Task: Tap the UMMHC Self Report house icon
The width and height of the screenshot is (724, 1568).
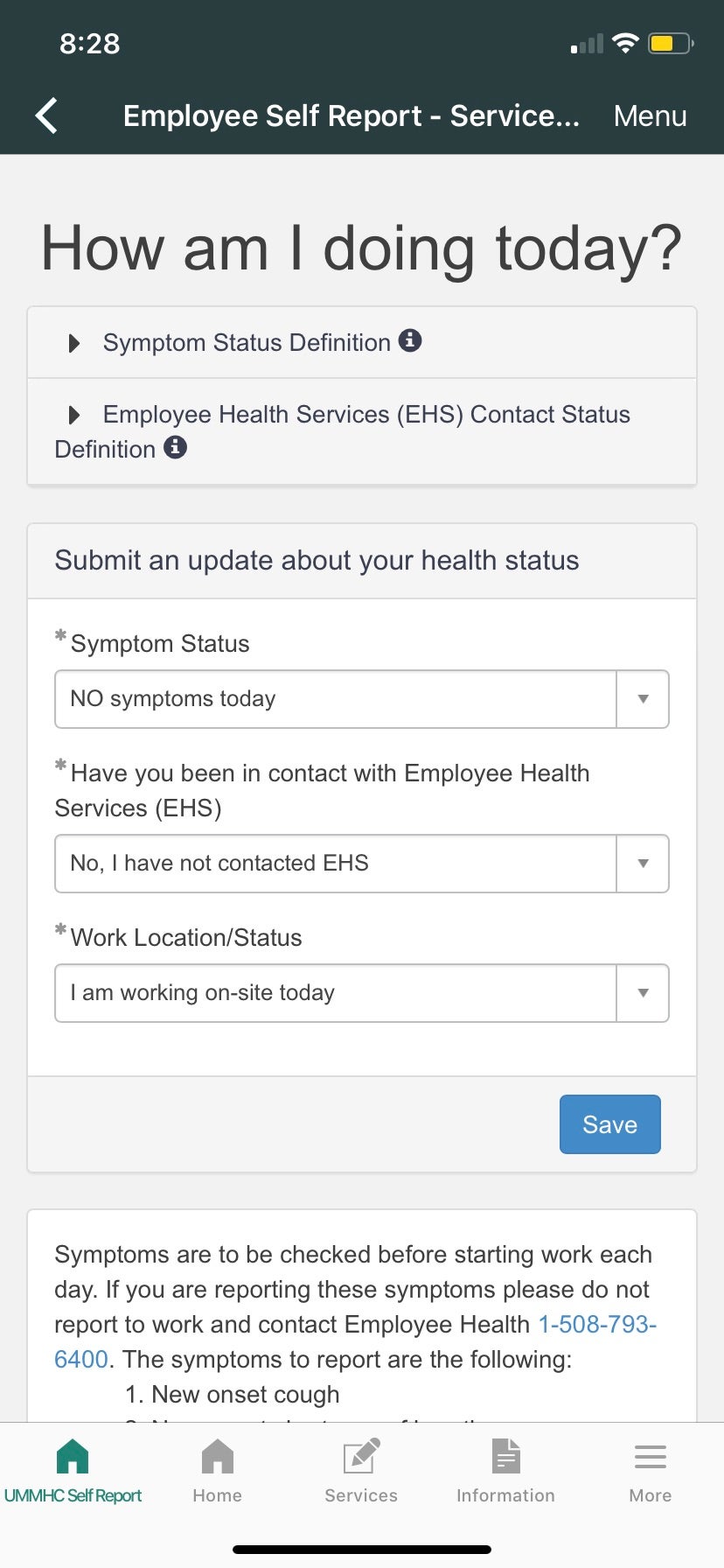Action: [73, 1457]
